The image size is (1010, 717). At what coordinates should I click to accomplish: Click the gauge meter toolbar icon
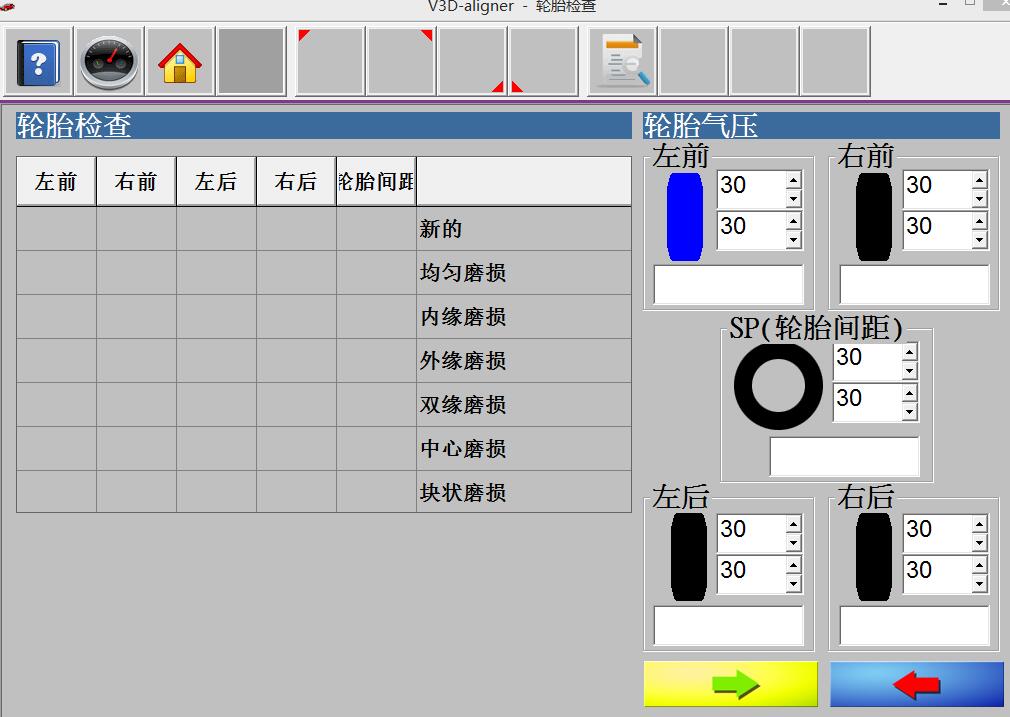pos(110,62)
